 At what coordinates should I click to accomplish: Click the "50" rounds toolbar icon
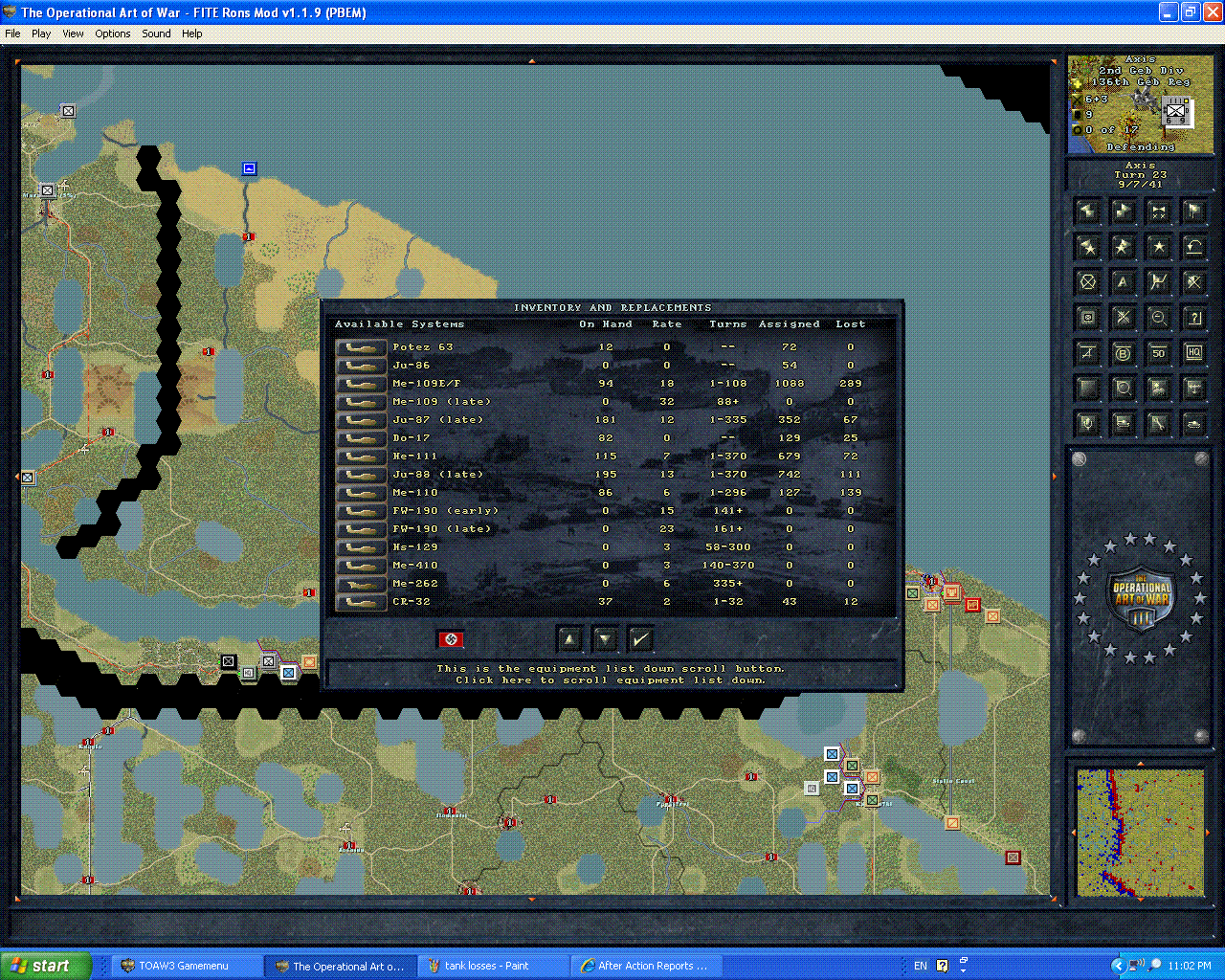tap(1158, 352)
